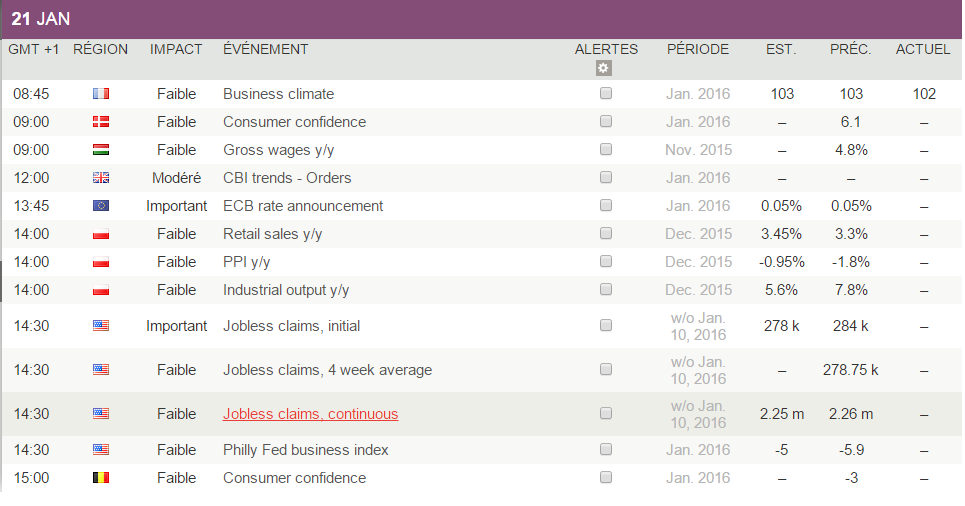The width and height of the screenshot is (965, 506).
Task: Open the Jobless claims, continuous link
Action: pyautogui.click(x=310, y=414)
